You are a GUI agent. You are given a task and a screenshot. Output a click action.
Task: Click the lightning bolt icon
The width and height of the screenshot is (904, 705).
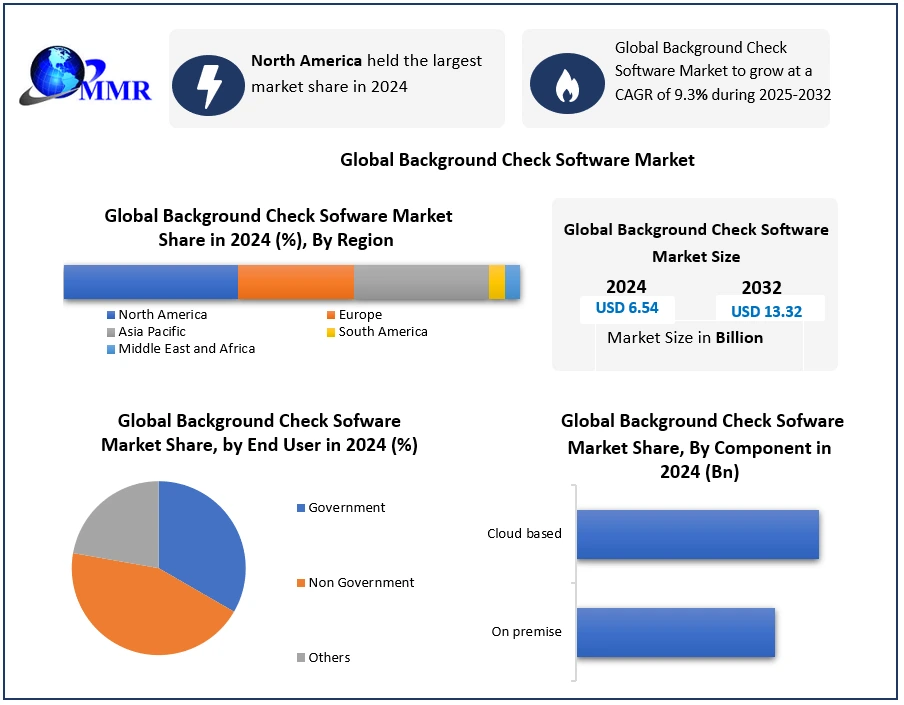click(208, 84)
